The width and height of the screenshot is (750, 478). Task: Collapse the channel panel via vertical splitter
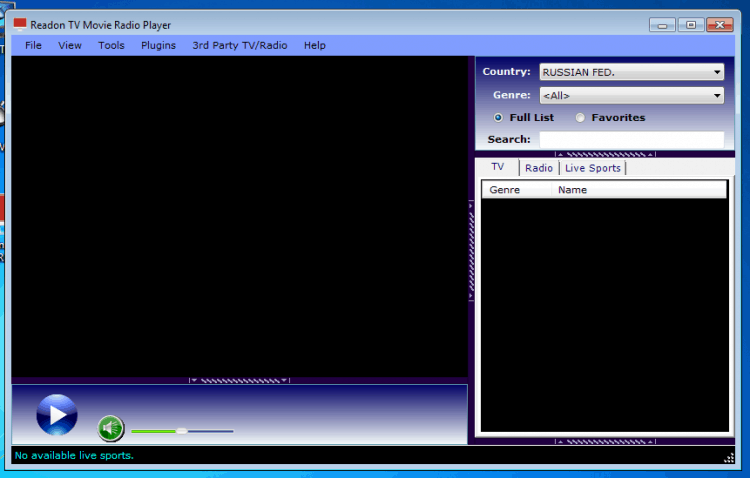[x=471, y=250]
